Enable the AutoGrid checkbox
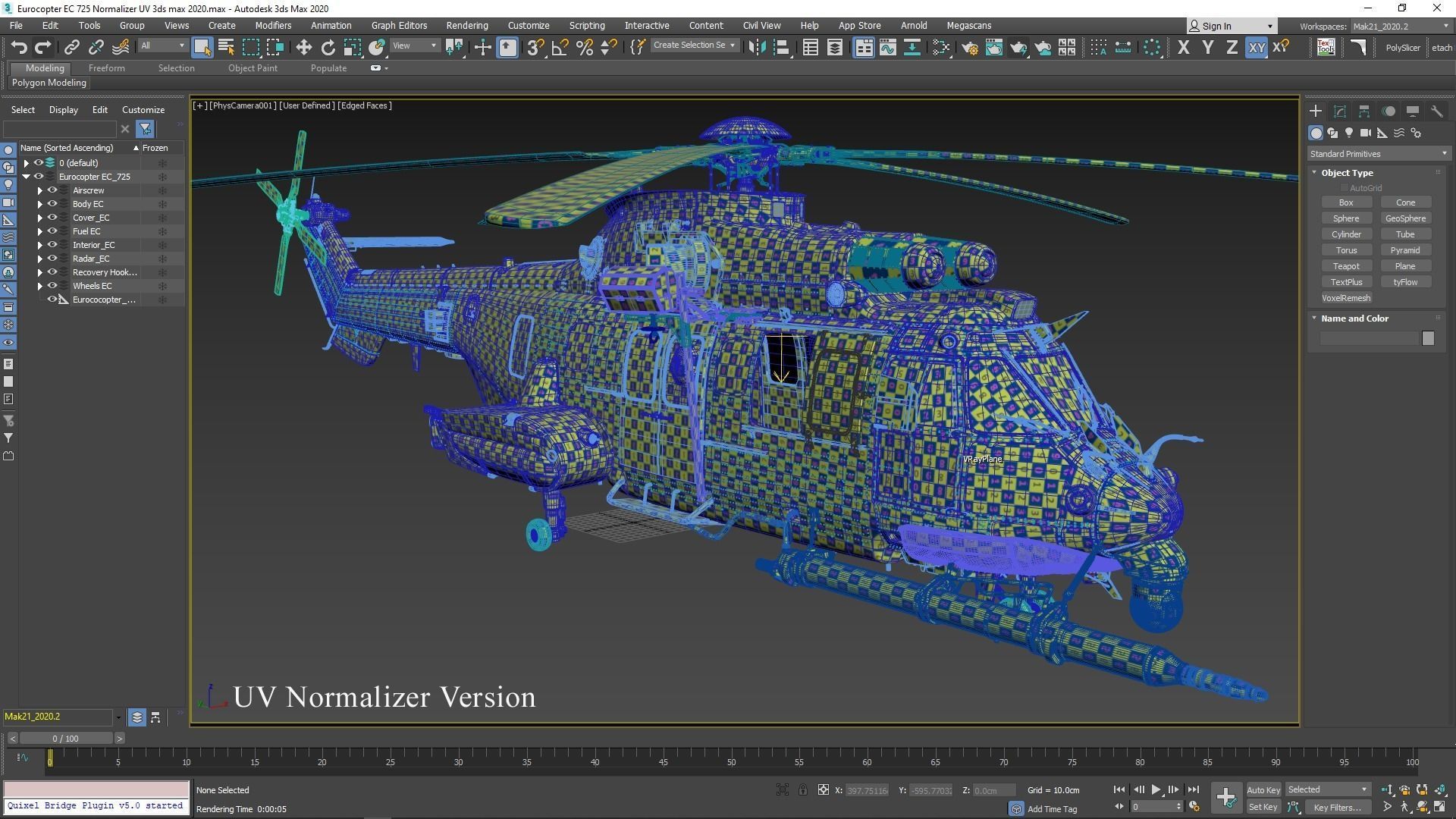Image resolution: width=1456 pixels, height=819 pixels. 1345,188
